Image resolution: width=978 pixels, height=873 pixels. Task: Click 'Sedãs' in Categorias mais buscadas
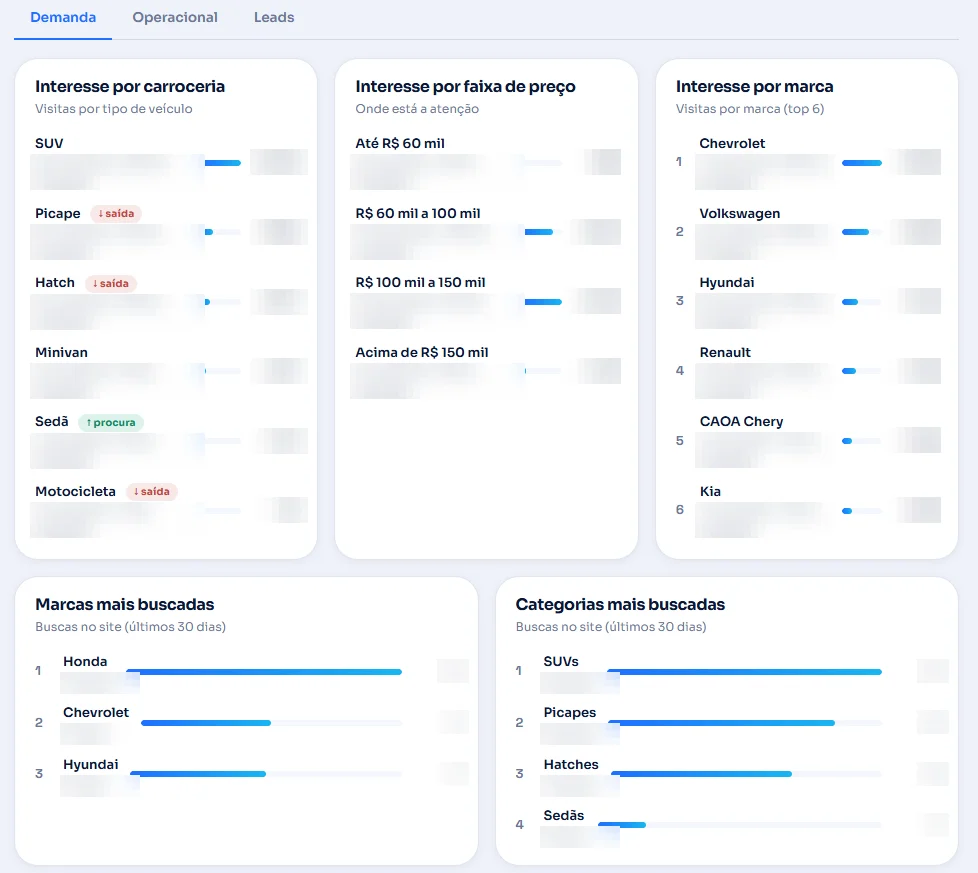[564, 816]
